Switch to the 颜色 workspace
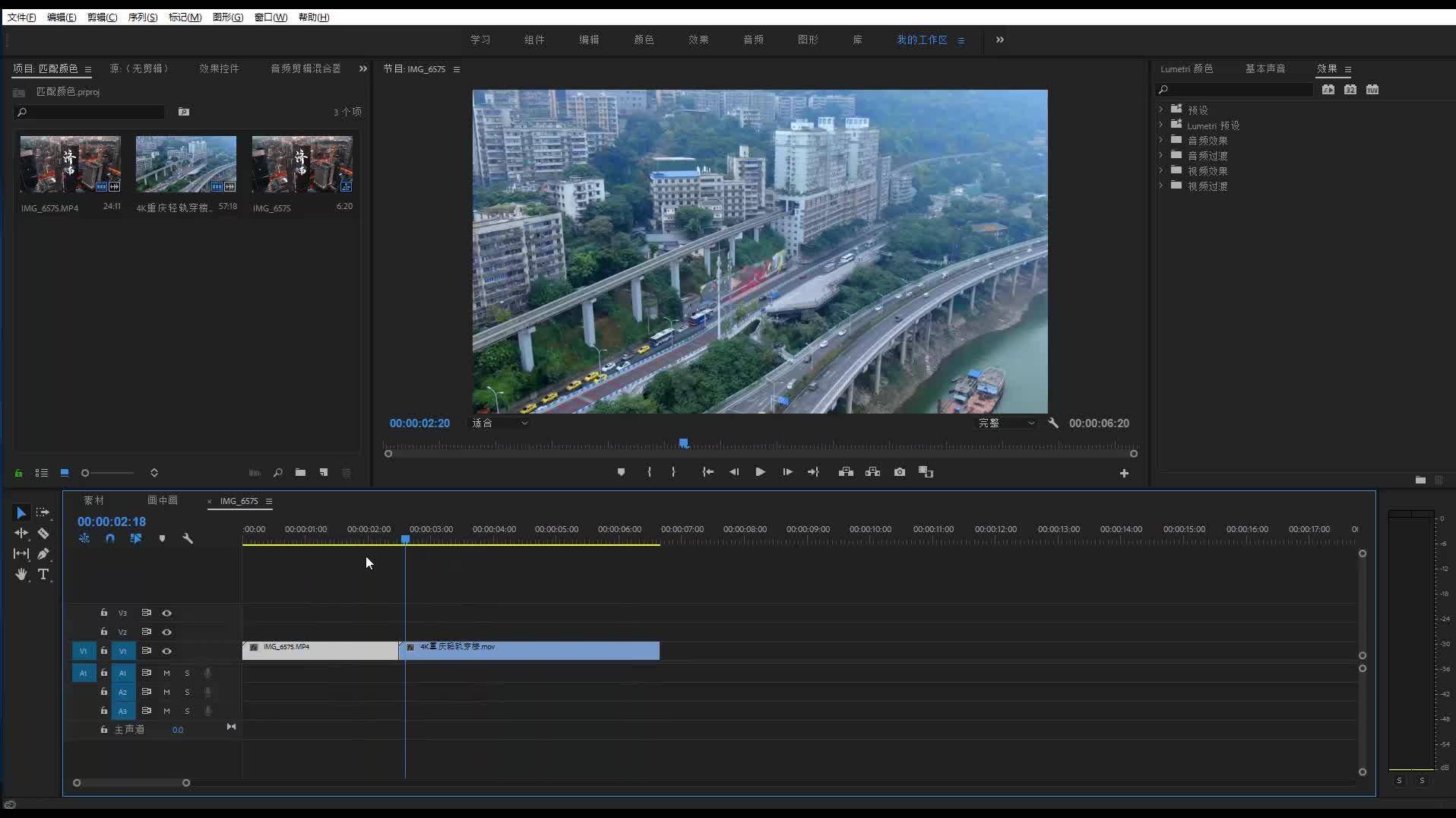Screen dimensions: 1456x818 [644, 40]
